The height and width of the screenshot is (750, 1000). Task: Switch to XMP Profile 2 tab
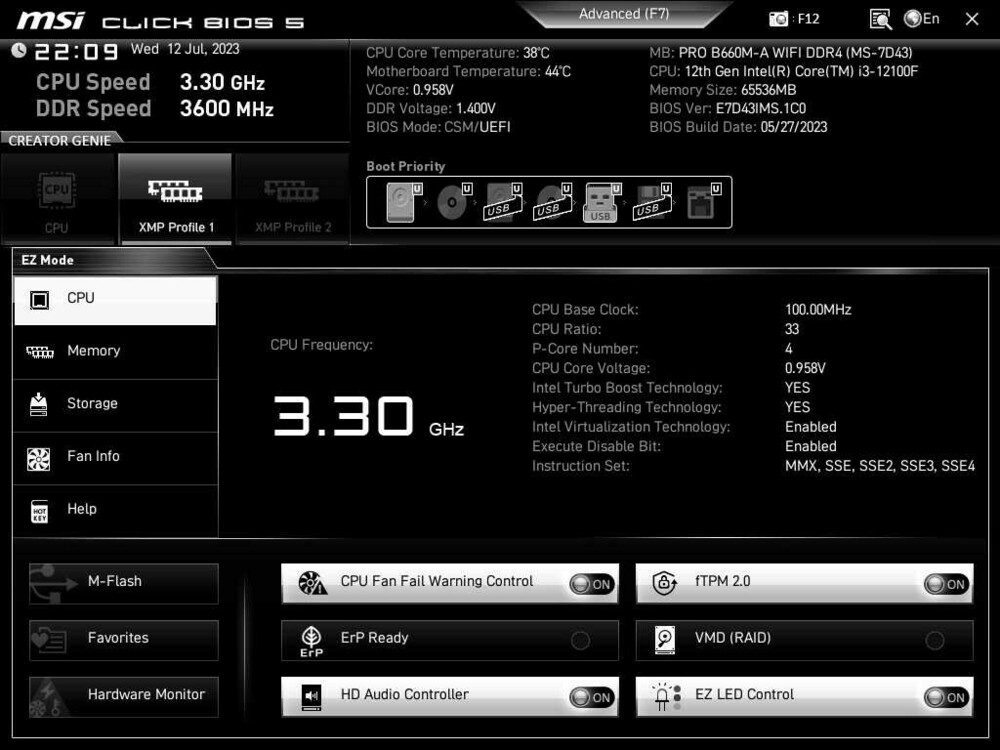(x=292, y=199)
